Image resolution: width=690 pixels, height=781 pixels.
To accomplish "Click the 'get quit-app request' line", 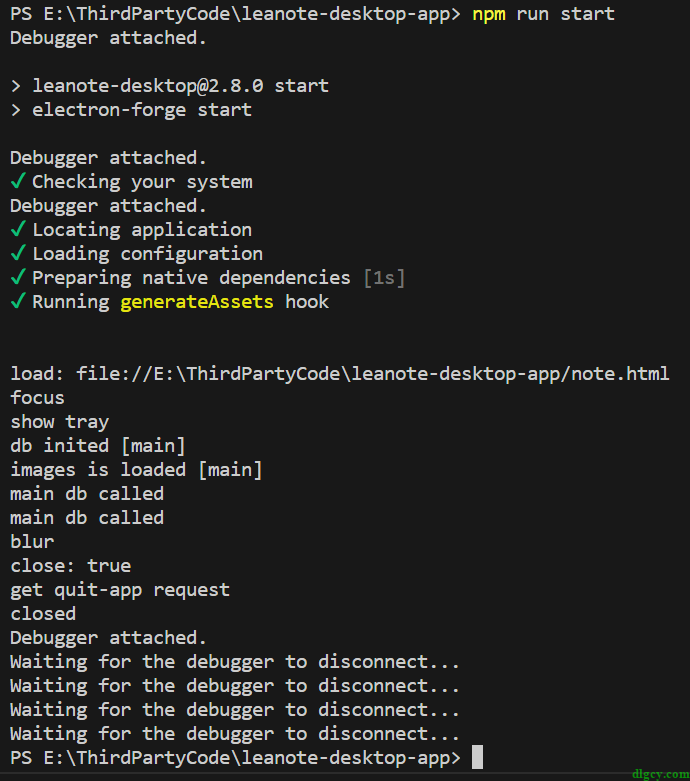I will pyautogui.click(x=120, y=590).
